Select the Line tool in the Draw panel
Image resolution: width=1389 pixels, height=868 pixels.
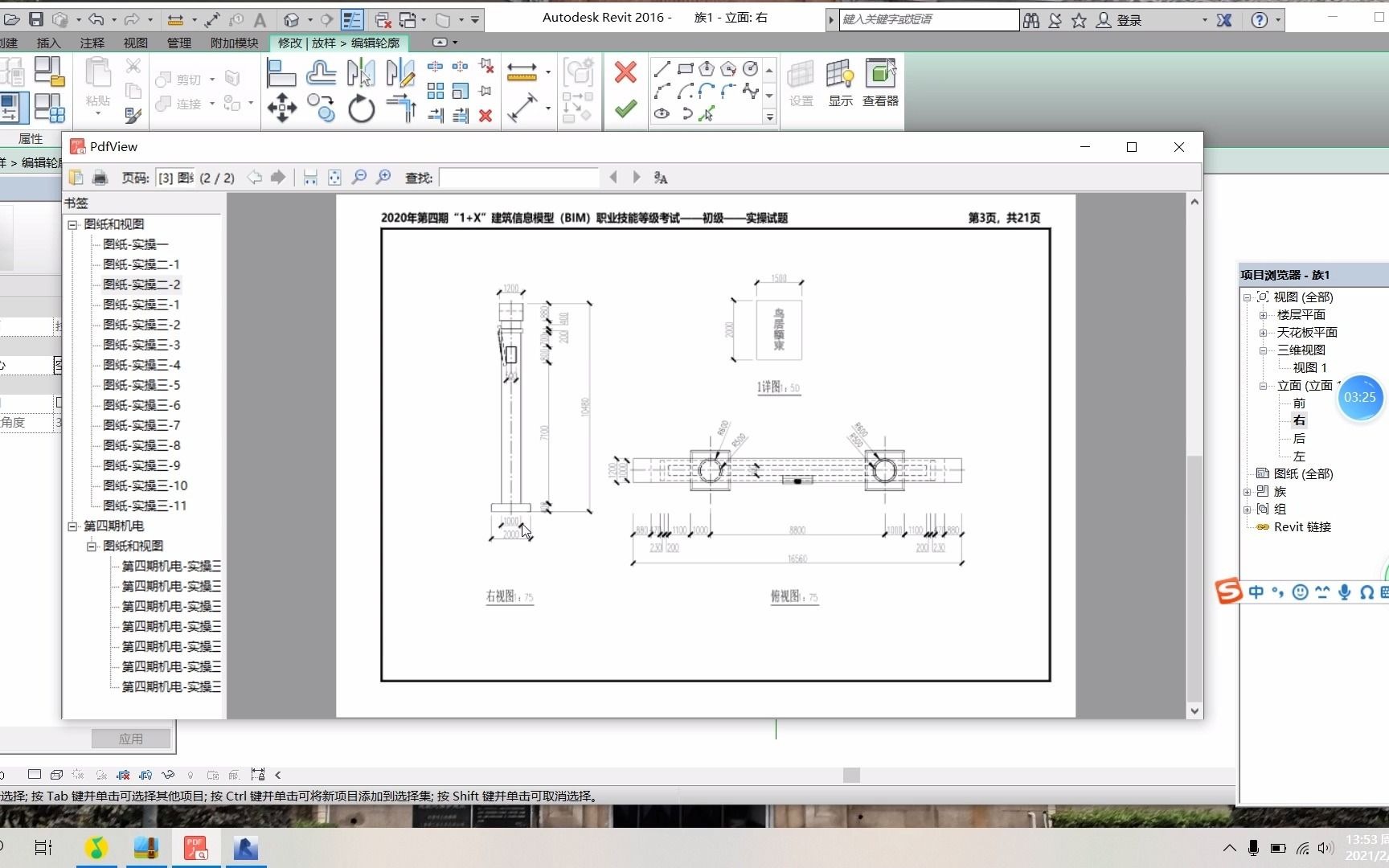click(662, 71)
